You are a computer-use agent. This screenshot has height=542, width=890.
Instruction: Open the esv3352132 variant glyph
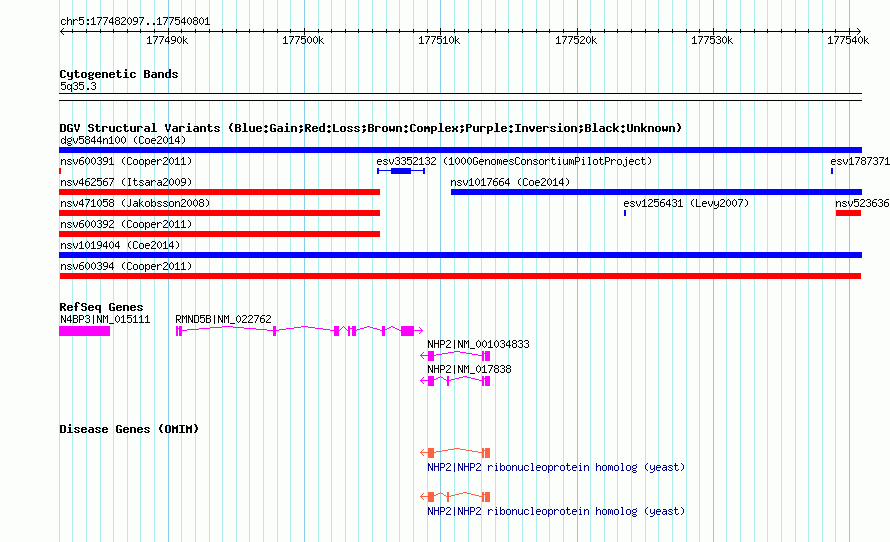401,171
